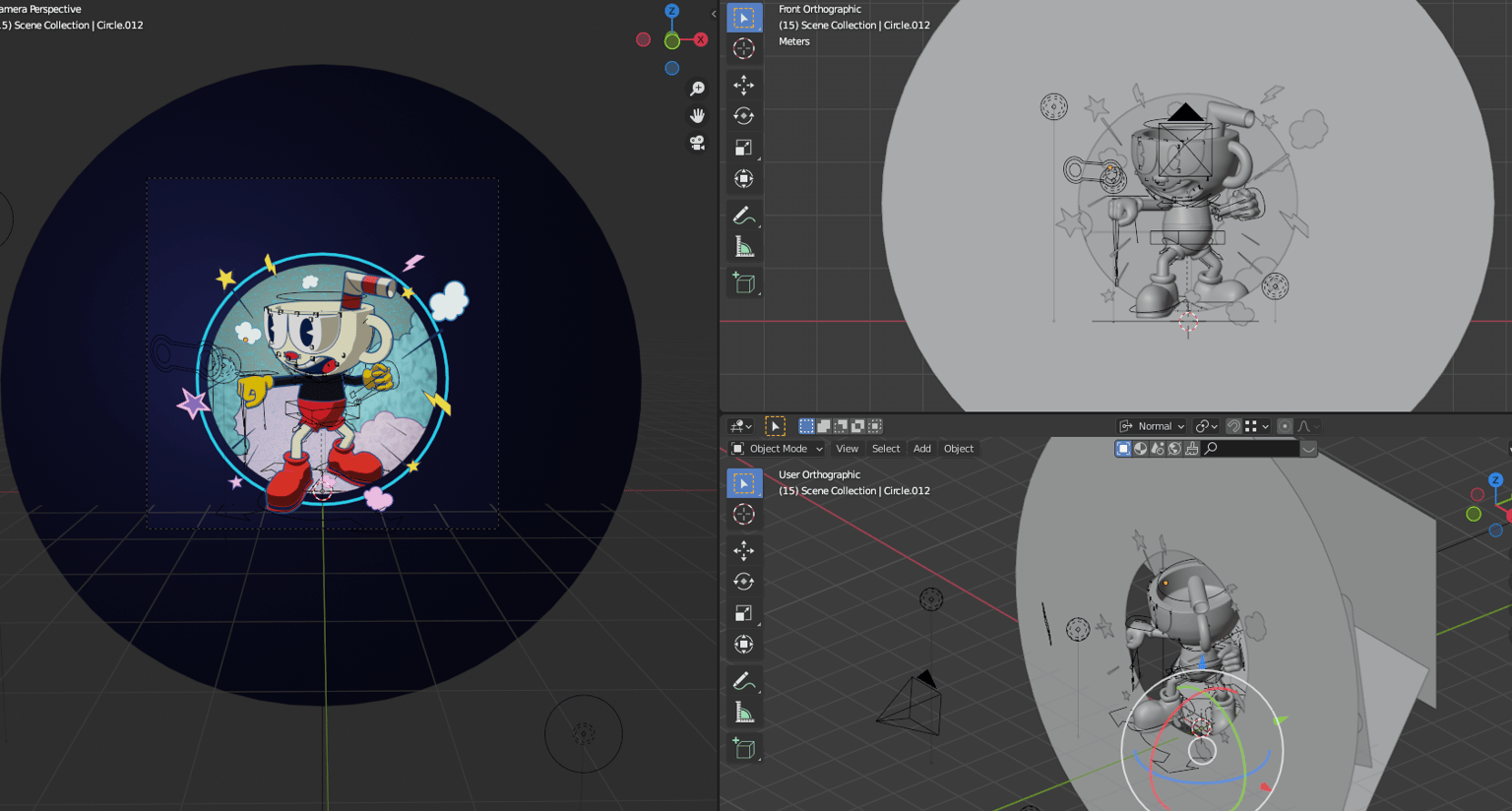Enable the Transform tool in User Orthographic viewport
The image size is (1512, 811).
(744, 645)
